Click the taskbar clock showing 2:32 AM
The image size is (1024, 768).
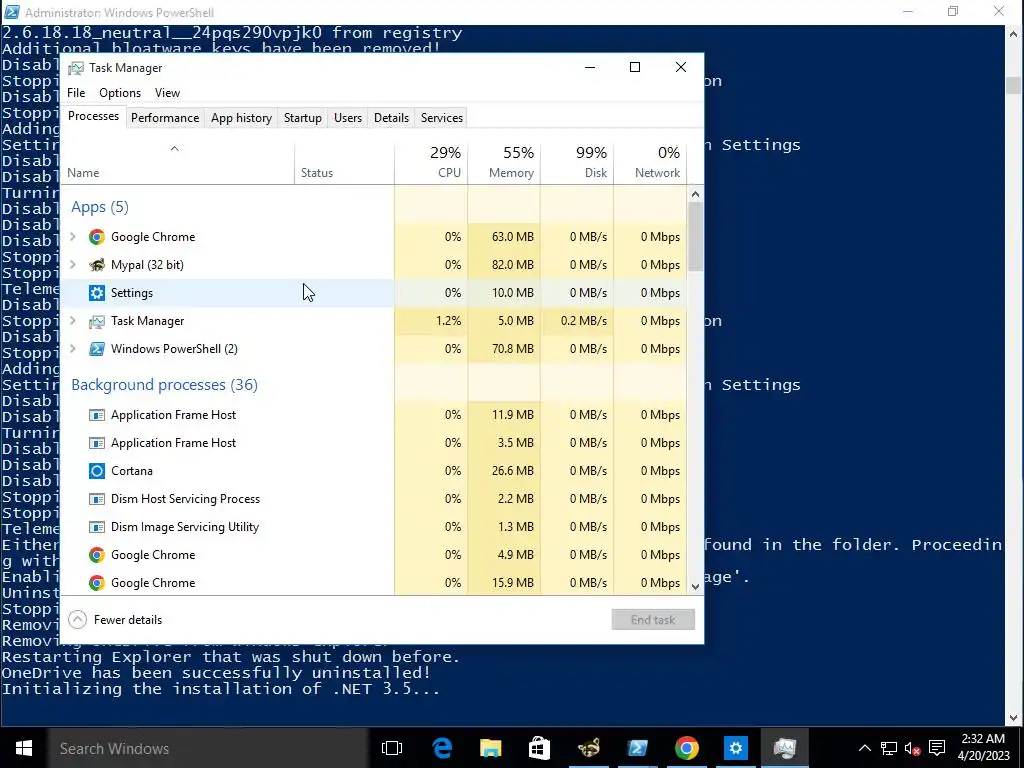point(983,748)
